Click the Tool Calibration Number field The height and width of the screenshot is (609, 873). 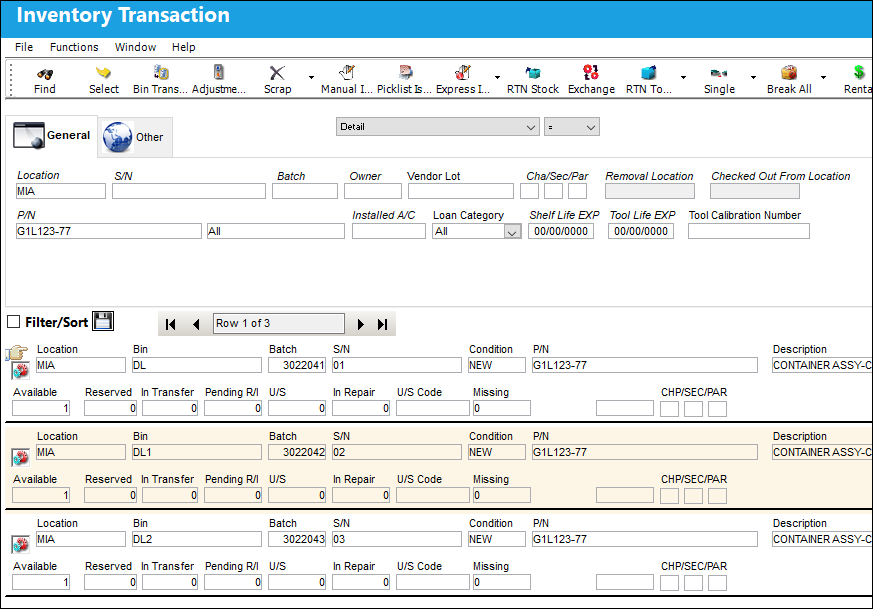[749, 231]
